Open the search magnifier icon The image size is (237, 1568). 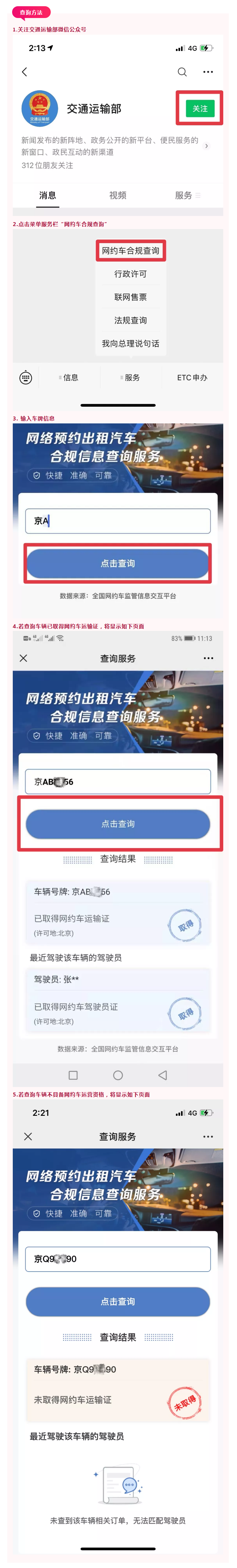182,72
